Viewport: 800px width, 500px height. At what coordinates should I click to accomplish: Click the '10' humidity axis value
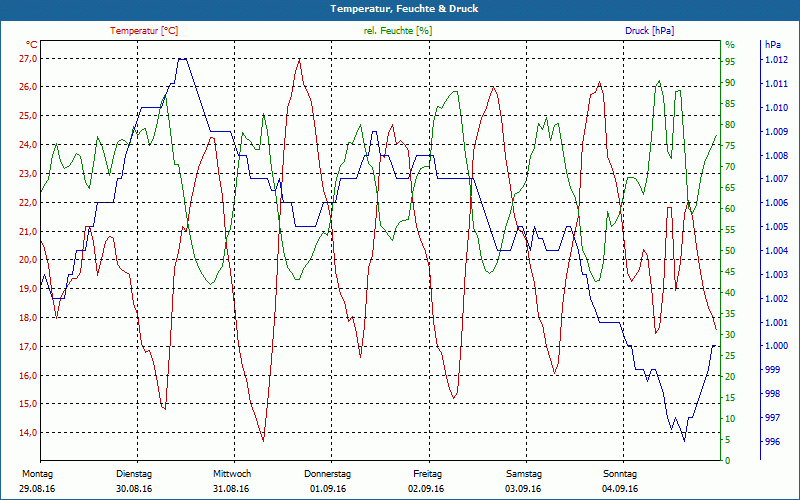click(730, 418)
